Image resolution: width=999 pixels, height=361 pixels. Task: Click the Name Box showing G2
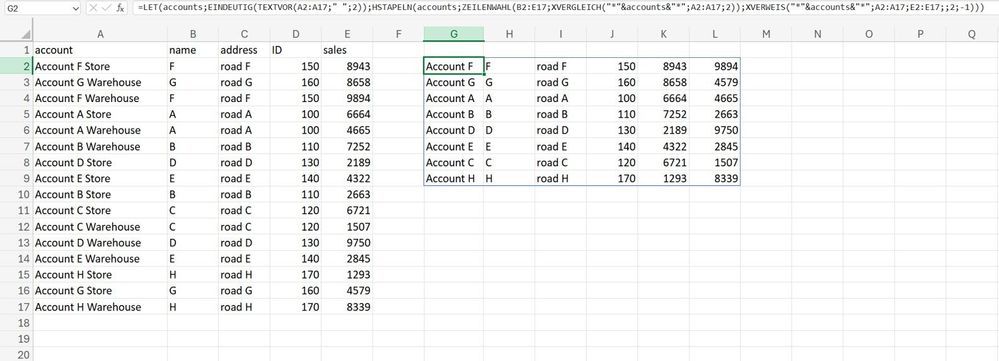point(36,9)
